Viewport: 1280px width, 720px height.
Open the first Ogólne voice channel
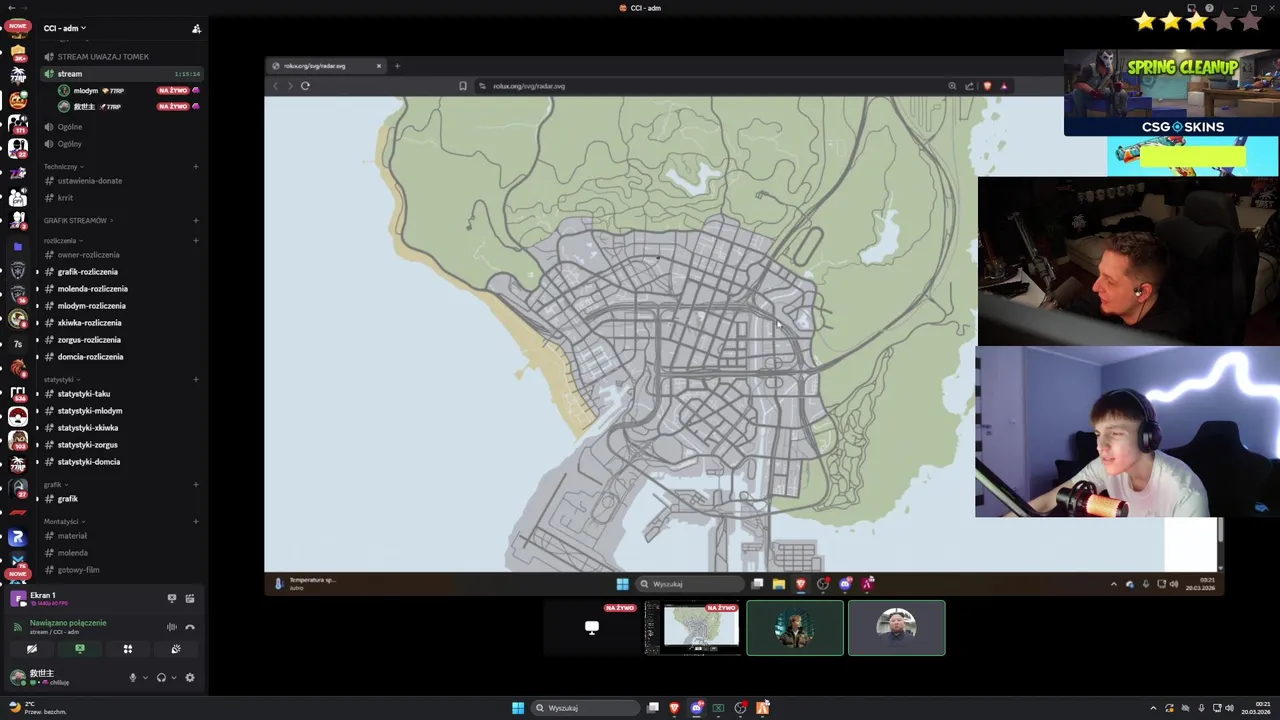(x=121, y=127)
